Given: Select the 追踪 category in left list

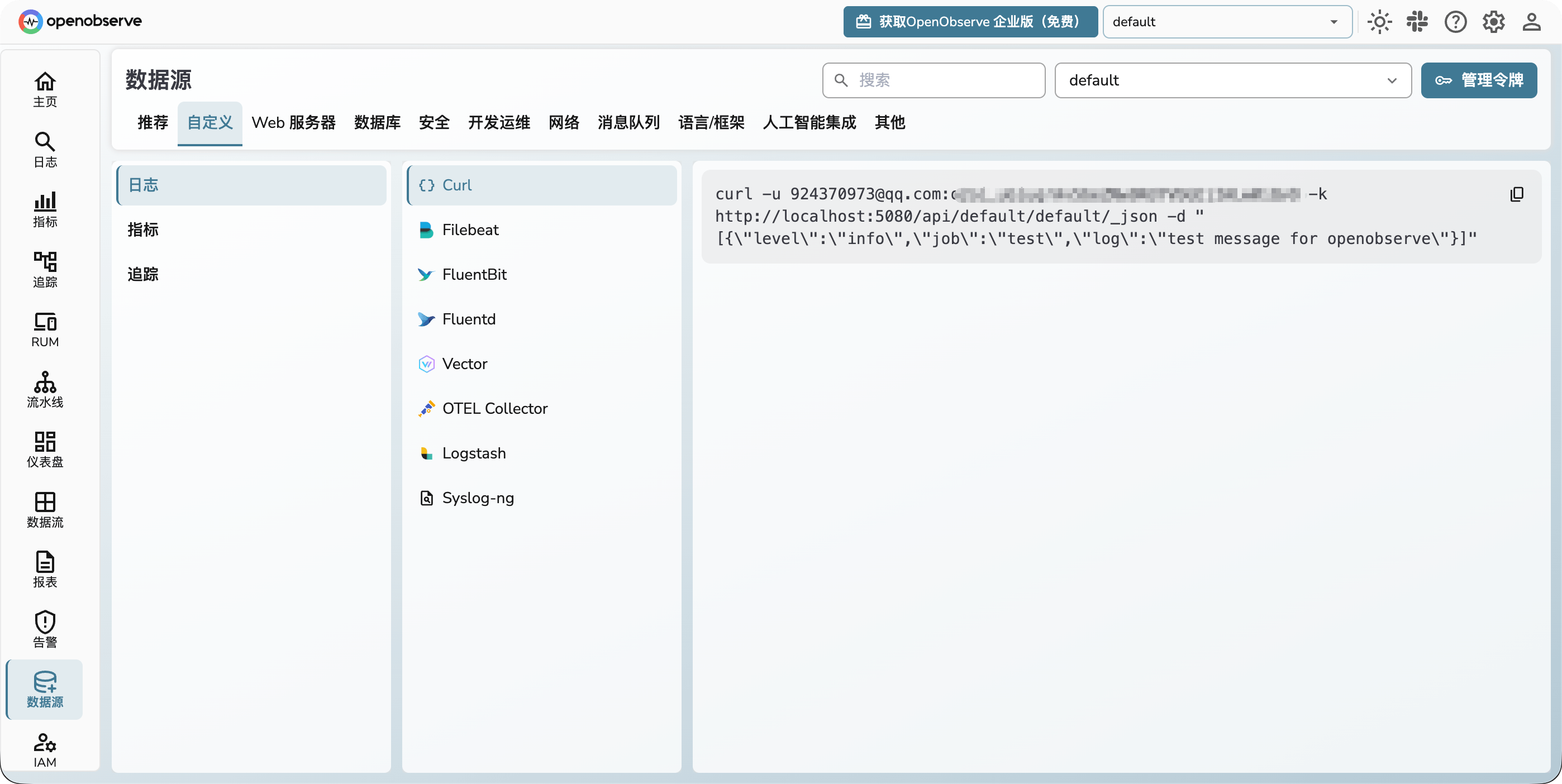Looking at the screenshot, I should pyautogui.click(x=251, y=275).
